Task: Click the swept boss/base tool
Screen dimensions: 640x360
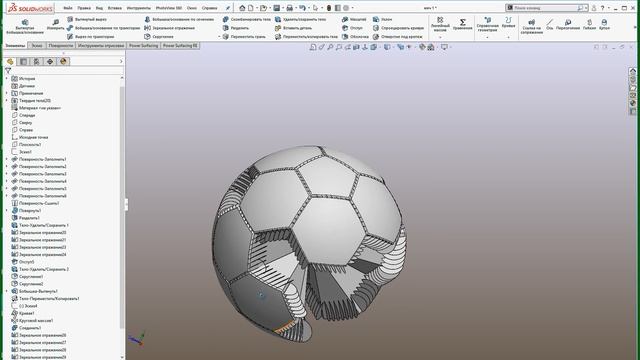Action: click(103, 28)
